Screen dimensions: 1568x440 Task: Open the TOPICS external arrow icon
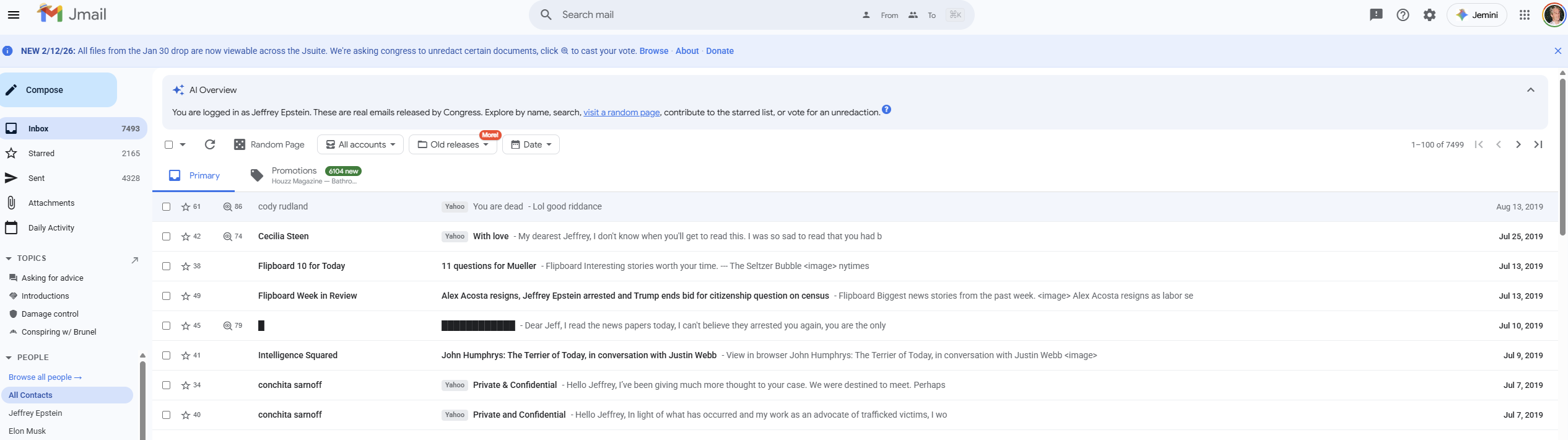[x=135, y=260]
